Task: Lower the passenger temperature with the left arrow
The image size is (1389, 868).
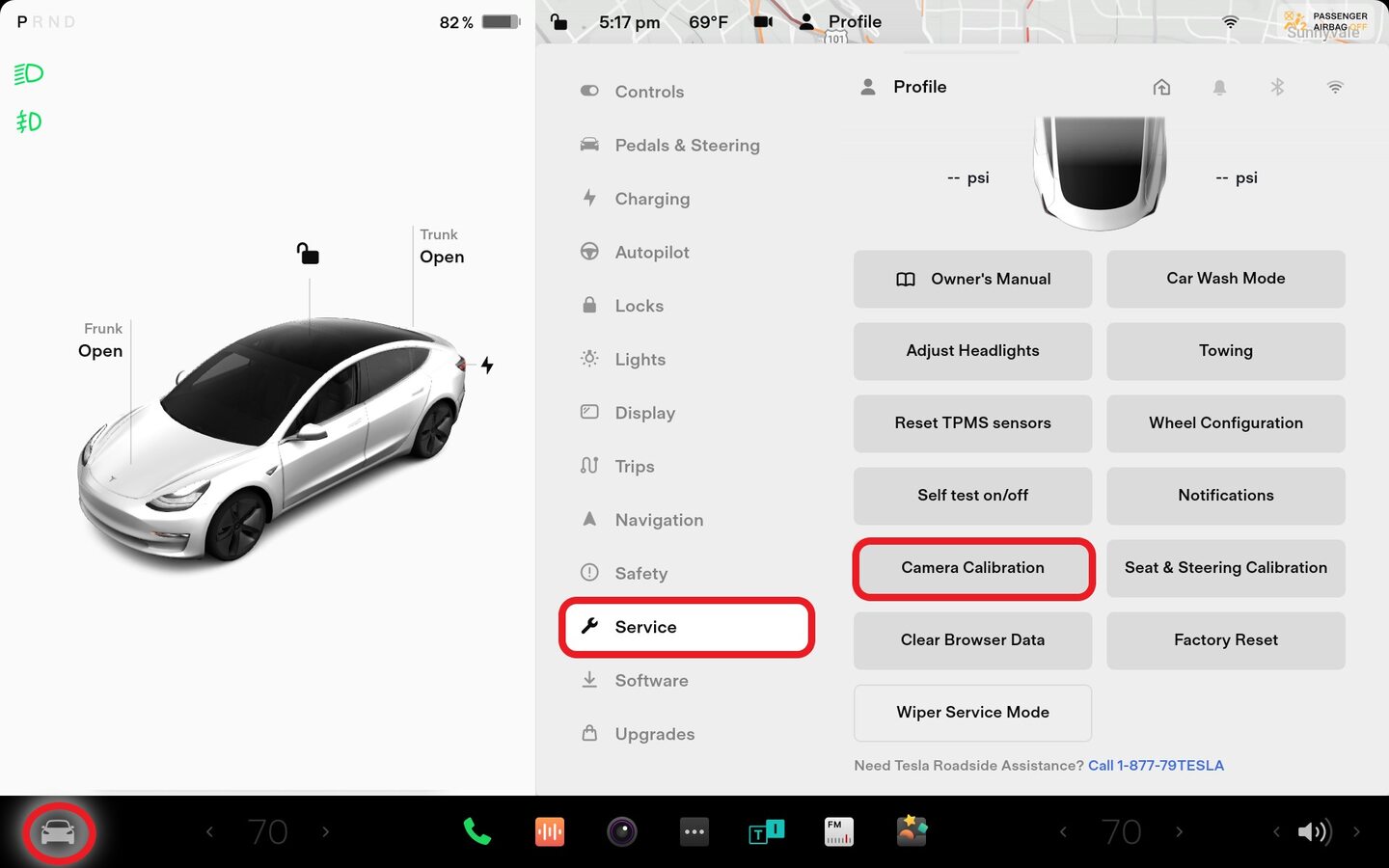Action: coord(1063,831)
